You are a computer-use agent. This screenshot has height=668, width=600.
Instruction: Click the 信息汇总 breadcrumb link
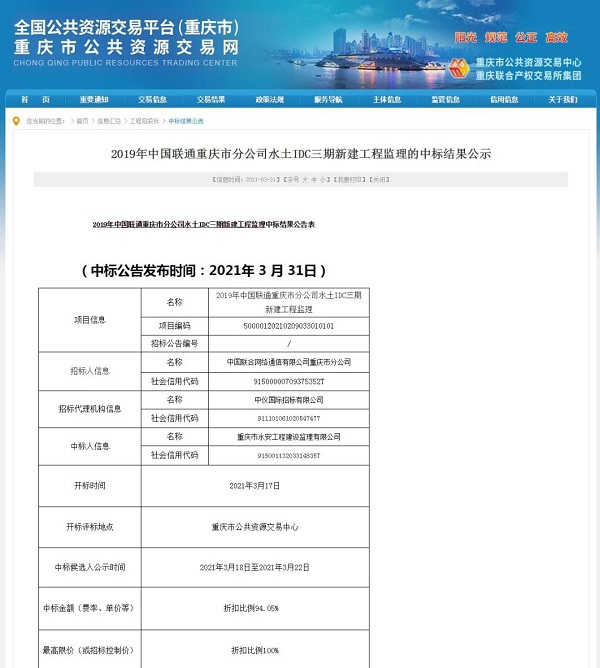[109, 121]
